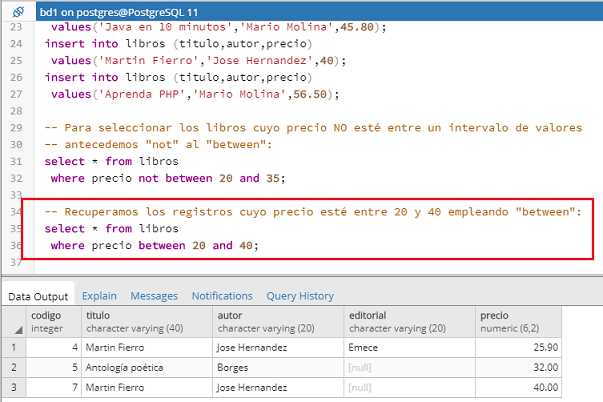Click the codigo cell with value 4

[x=53, y=347]
